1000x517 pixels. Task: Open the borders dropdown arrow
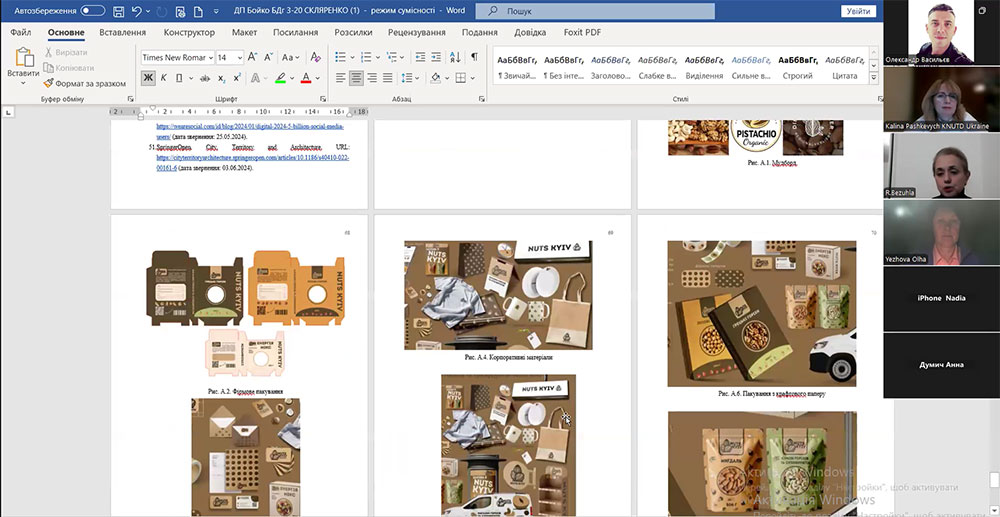pyautogui.click(x=473, y=78)
